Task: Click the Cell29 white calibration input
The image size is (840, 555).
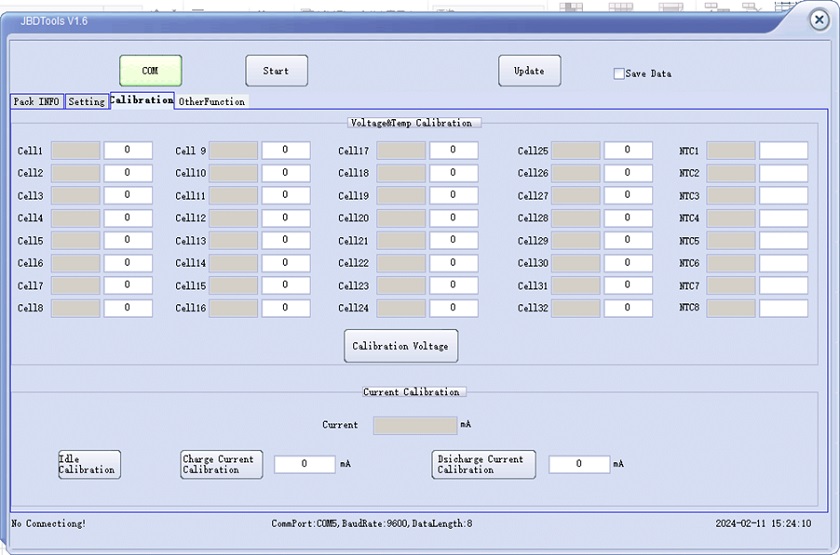Action: 628,240
